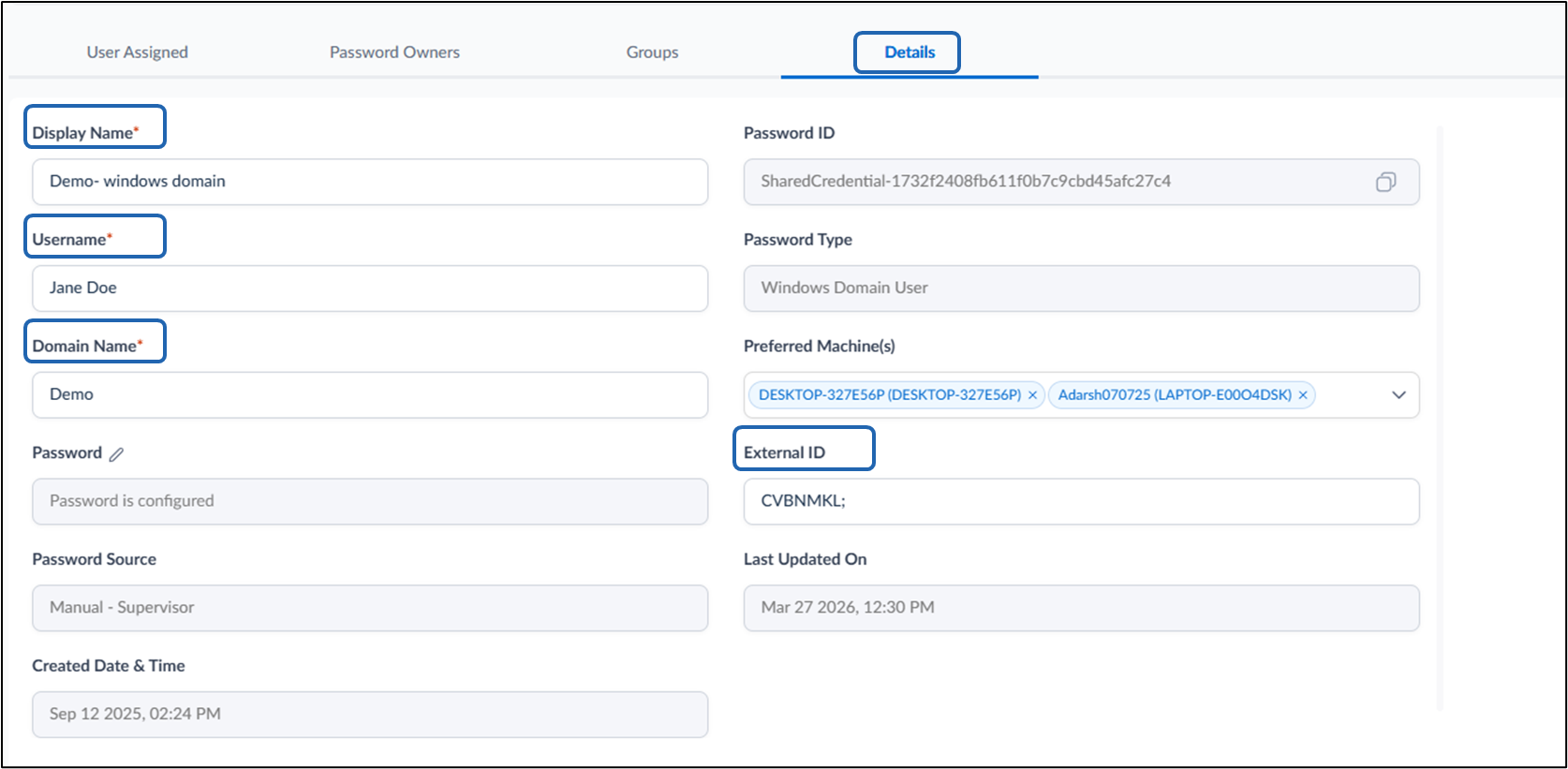Expand the Preferred Machine(s) dropdown

[1398, 395]
